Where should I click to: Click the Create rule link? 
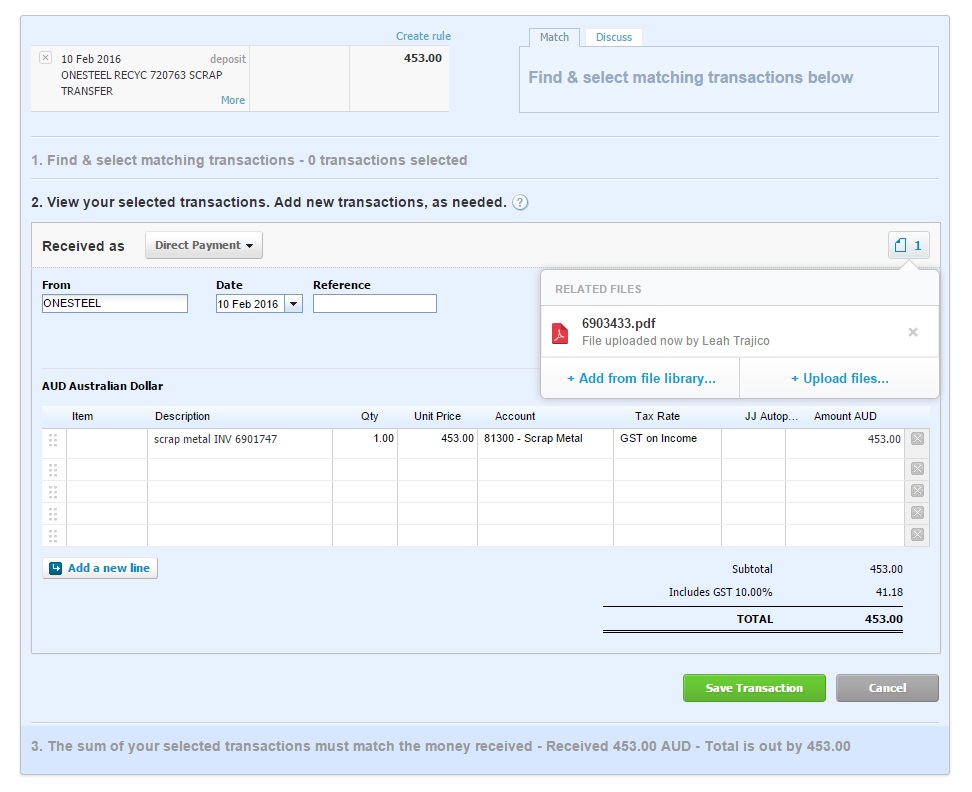423,36
